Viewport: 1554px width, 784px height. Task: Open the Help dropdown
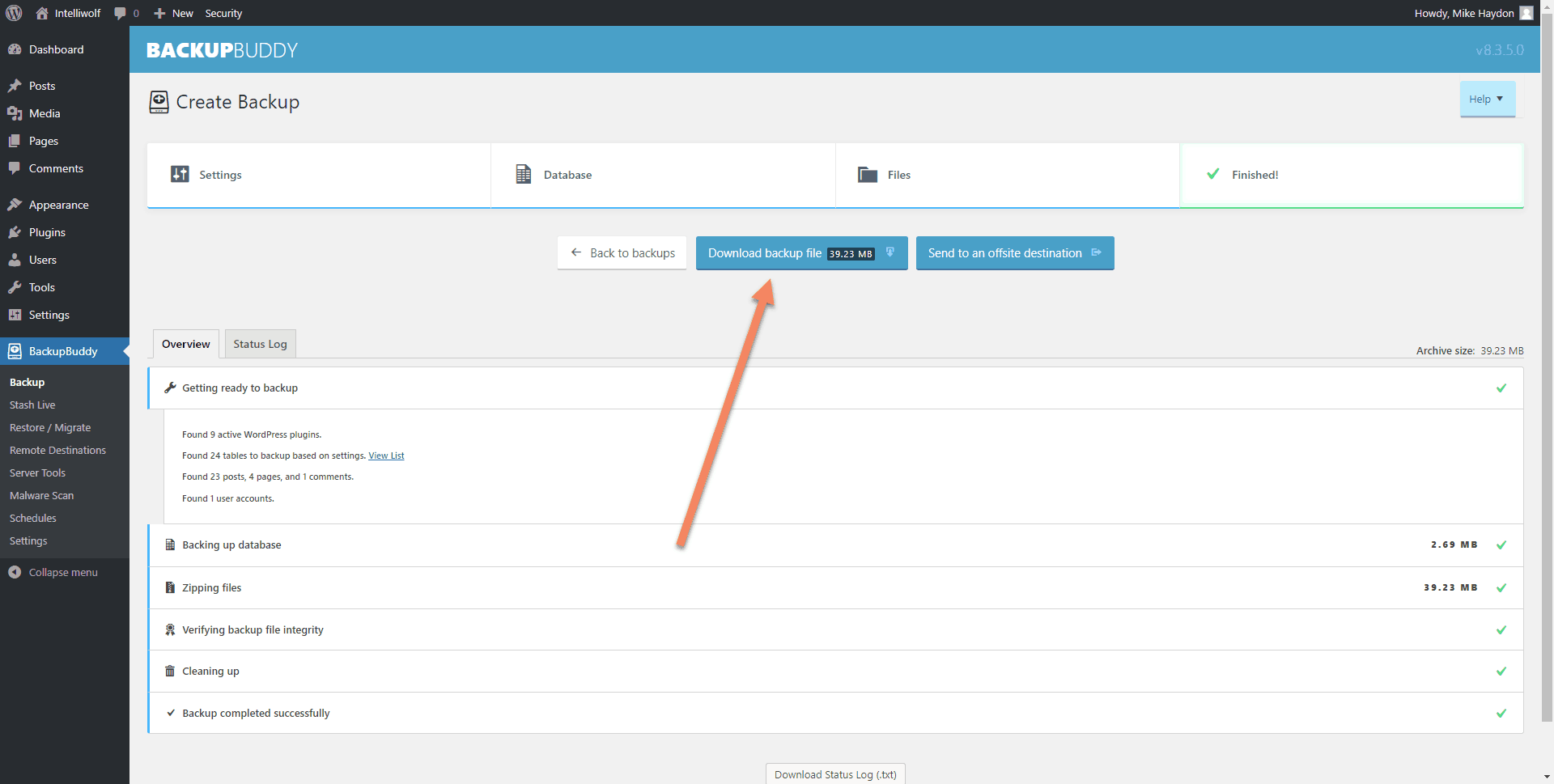pyautogui.click(x=1487, y=99)
